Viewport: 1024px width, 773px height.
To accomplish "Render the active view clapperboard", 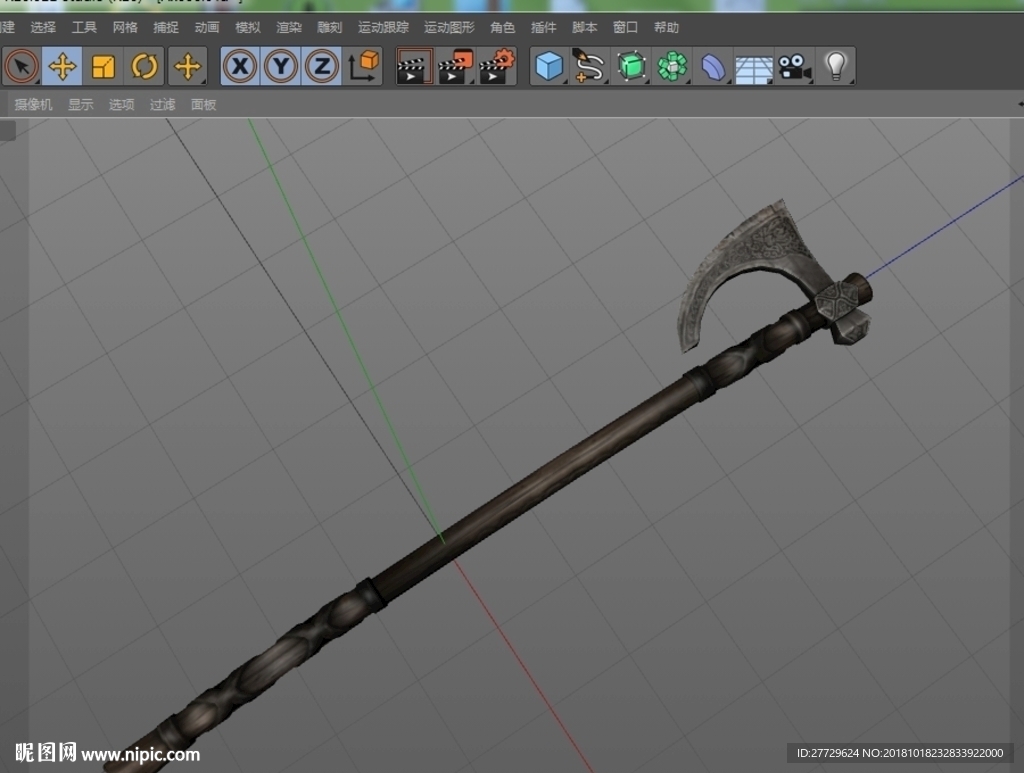I will (414, 66).
